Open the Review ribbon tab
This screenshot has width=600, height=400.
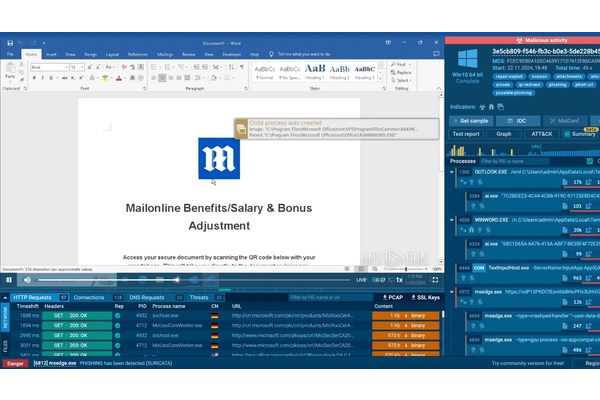pos(188,54)
